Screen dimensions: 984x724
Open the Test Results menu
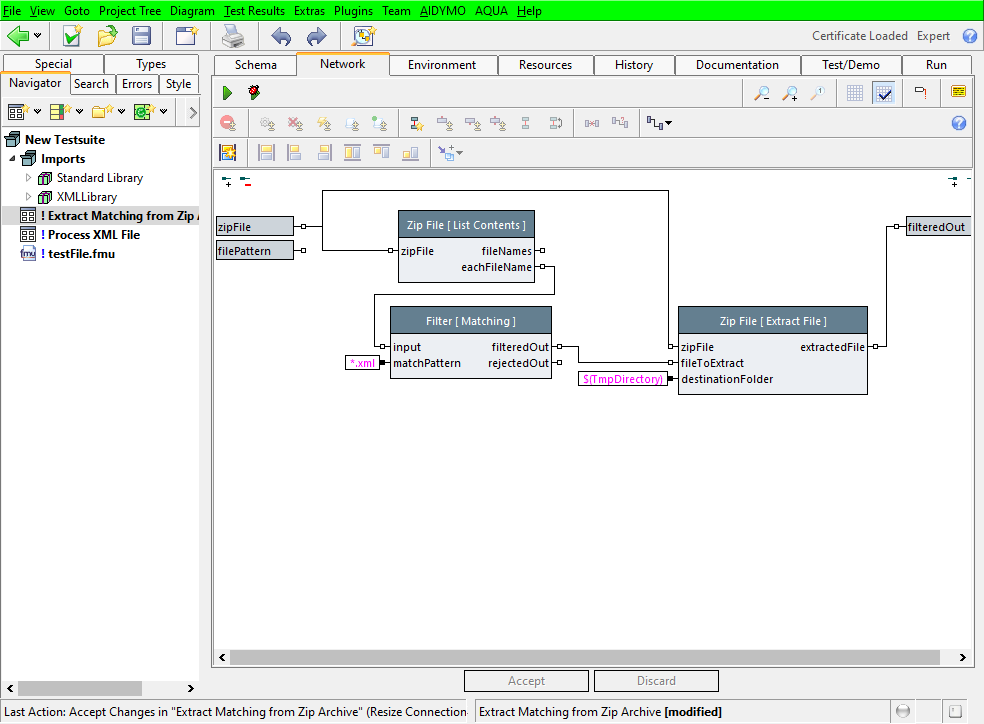point(255,10)
